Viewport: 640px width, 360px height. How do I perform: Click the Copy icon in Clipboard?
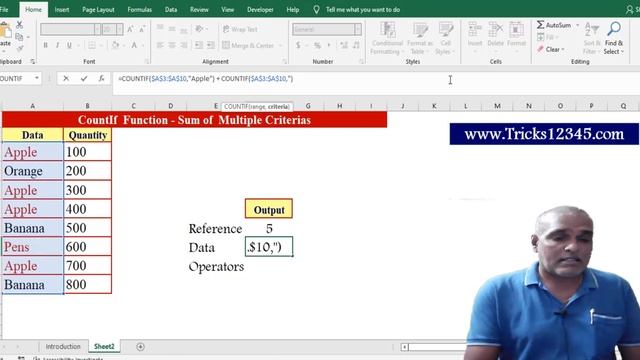click(x=19, y=37)
